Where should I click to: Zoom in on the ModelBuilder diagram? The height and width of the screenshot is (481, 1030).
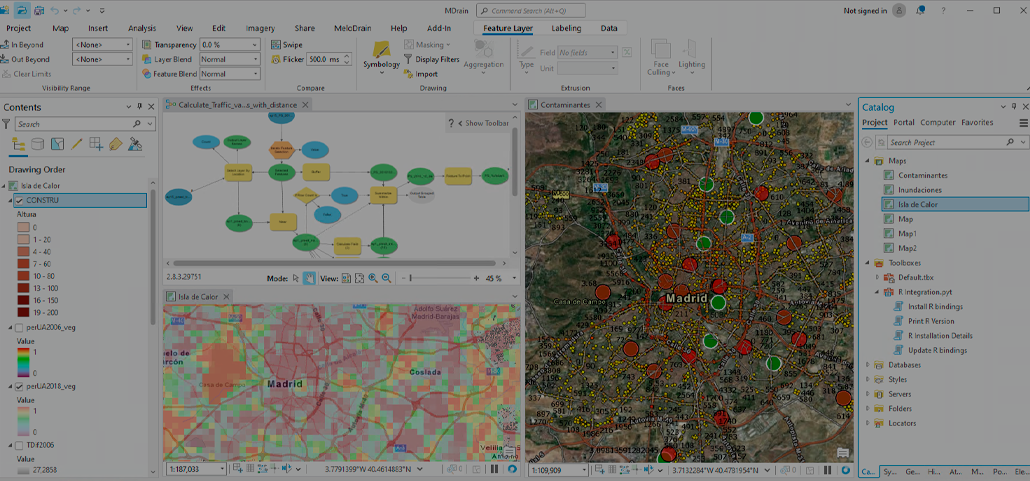(x=373, y=279)
